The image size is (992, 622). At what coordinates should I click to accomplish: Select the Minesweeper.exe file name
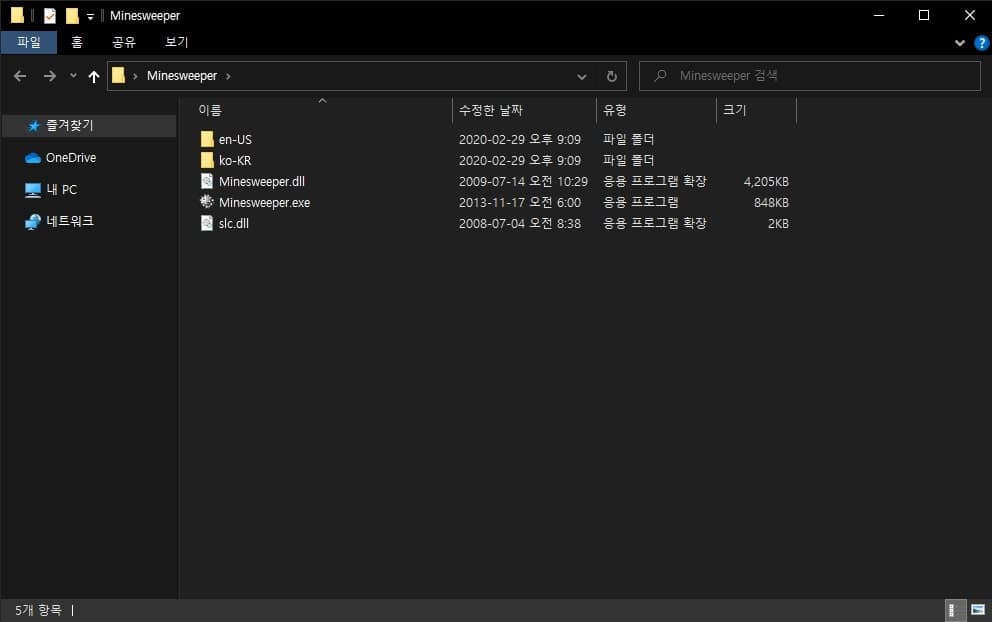pos(264,202)
